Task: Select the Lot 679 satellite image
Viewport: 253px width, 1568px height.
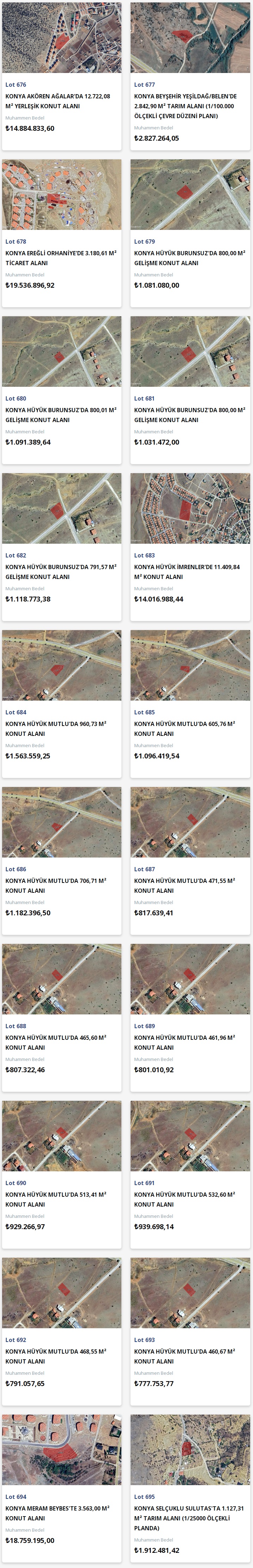Action: (x=190, y=195)
